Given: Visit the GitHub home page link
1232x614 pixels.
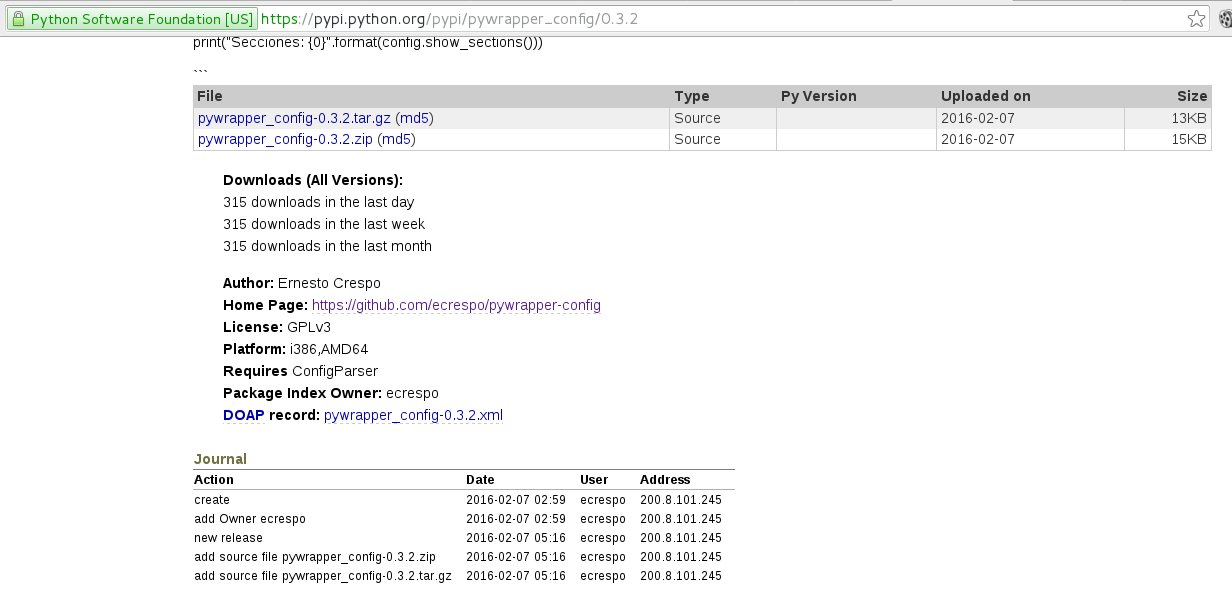Looking at the screenshot, I should (456, 305).
